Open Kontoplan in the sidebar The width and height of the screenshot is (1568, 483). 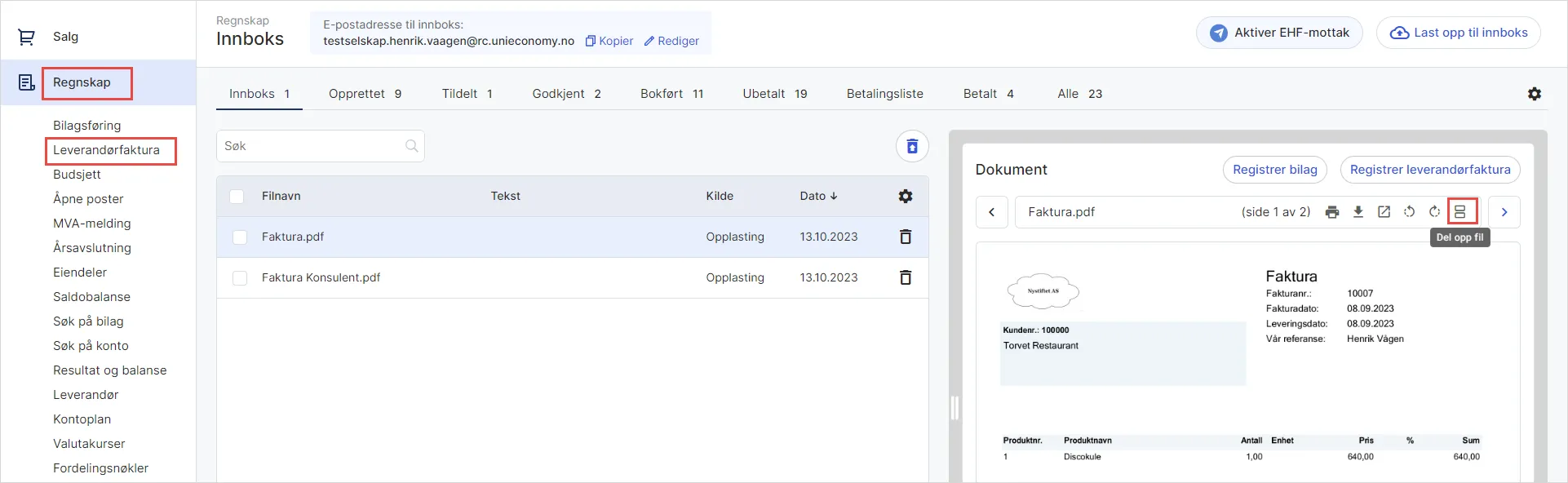tap(82, 419)
